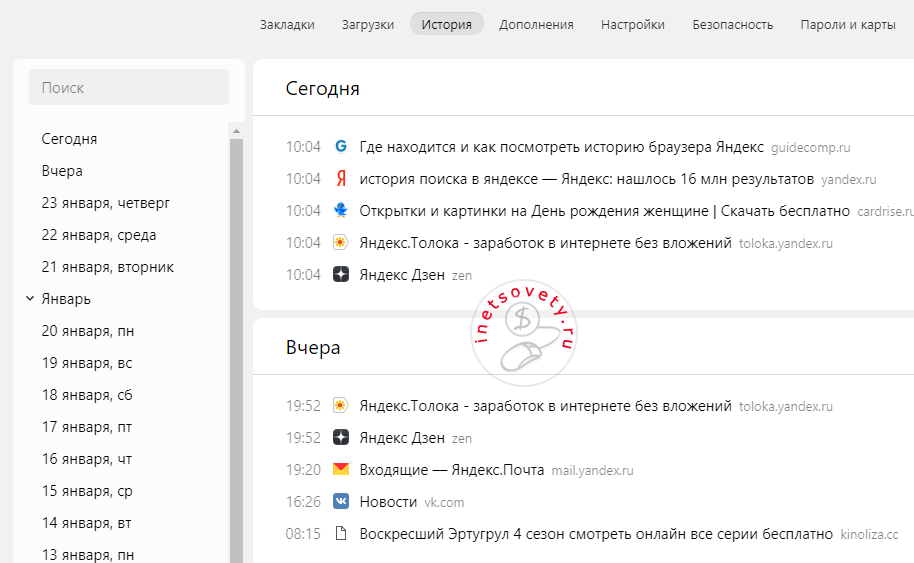The height and width of the screenshot is (563, 914).
Task: Select 19 января, вс in the date list
Action: click(x=87, y=363)
